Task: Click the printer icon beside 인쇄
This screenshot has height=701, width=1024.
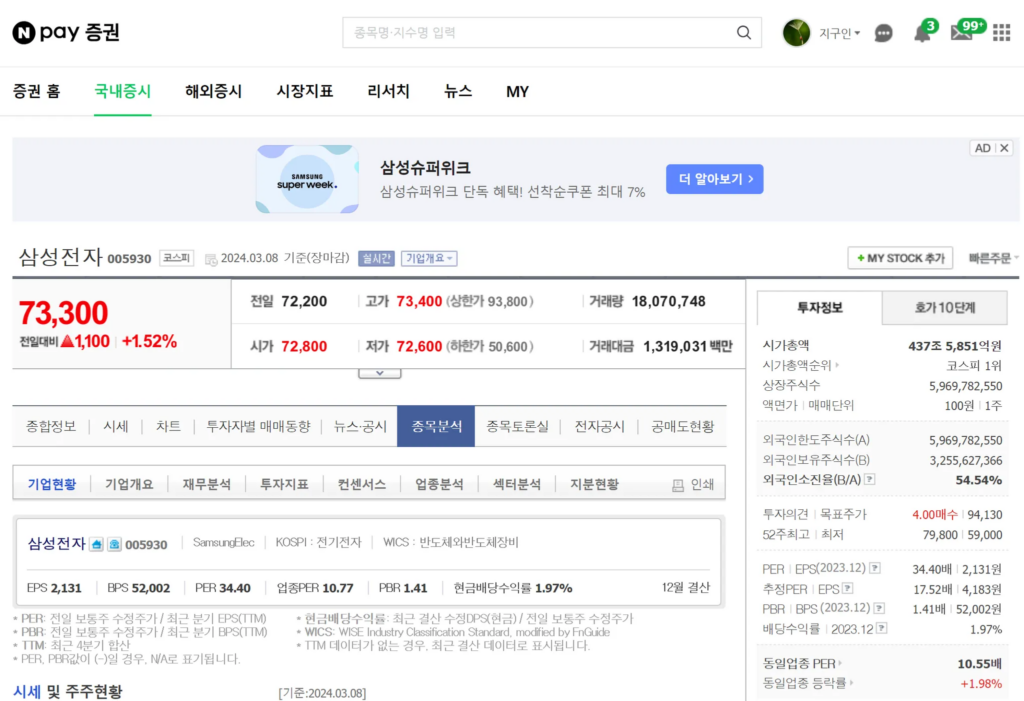Action: tap(678, 485)
